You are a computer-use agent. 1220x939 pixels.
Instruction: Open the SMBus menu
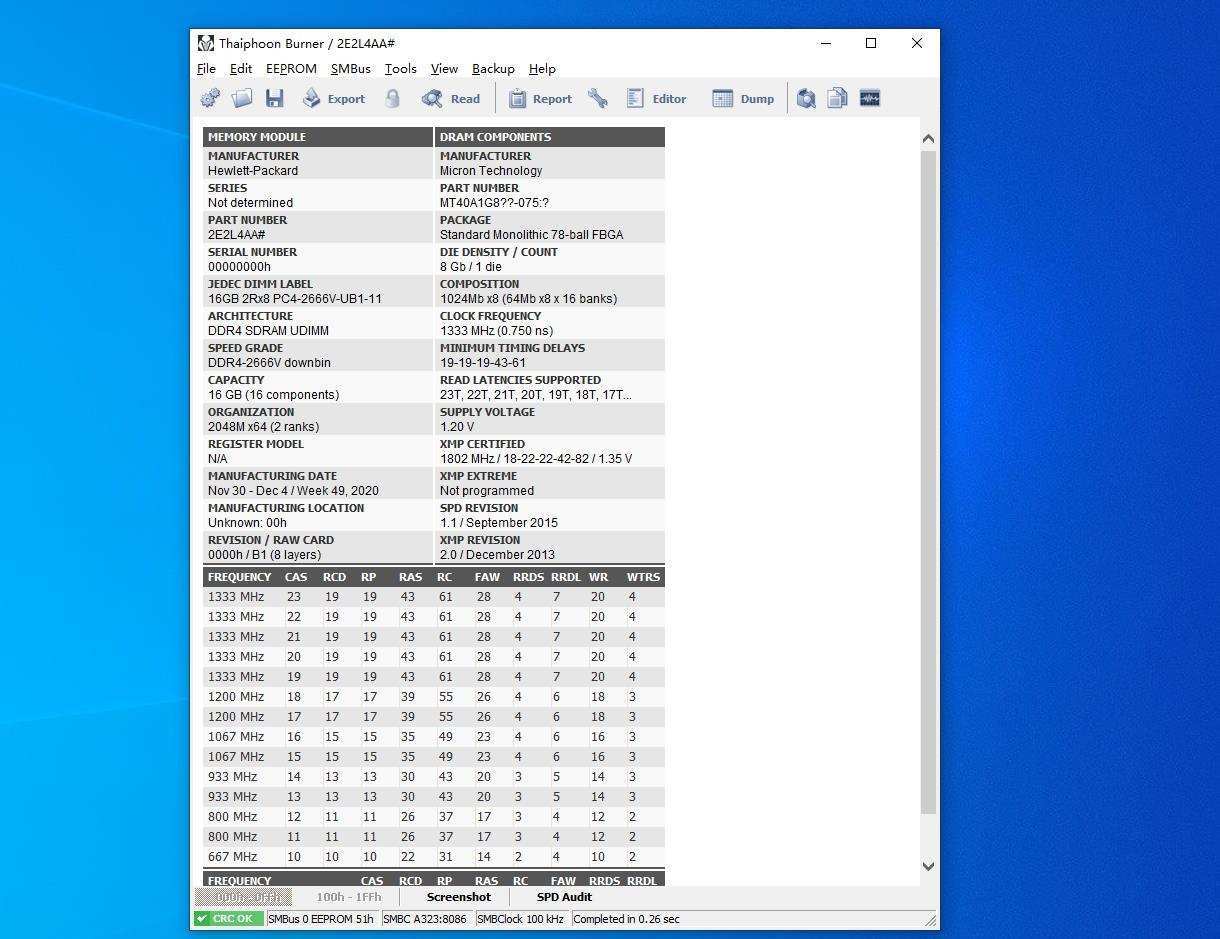[351, 69]
